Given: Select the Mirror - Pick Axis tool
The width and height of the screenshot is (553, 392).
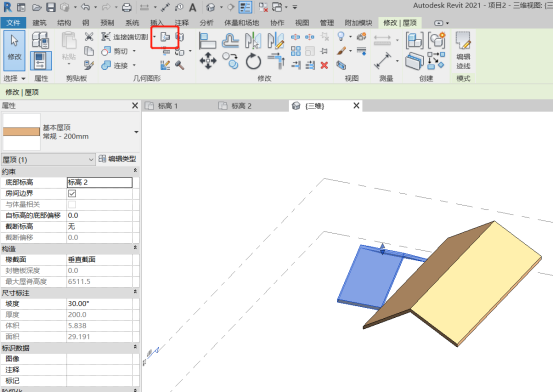Looking at the screenshot, I should (x=253, y=40).
